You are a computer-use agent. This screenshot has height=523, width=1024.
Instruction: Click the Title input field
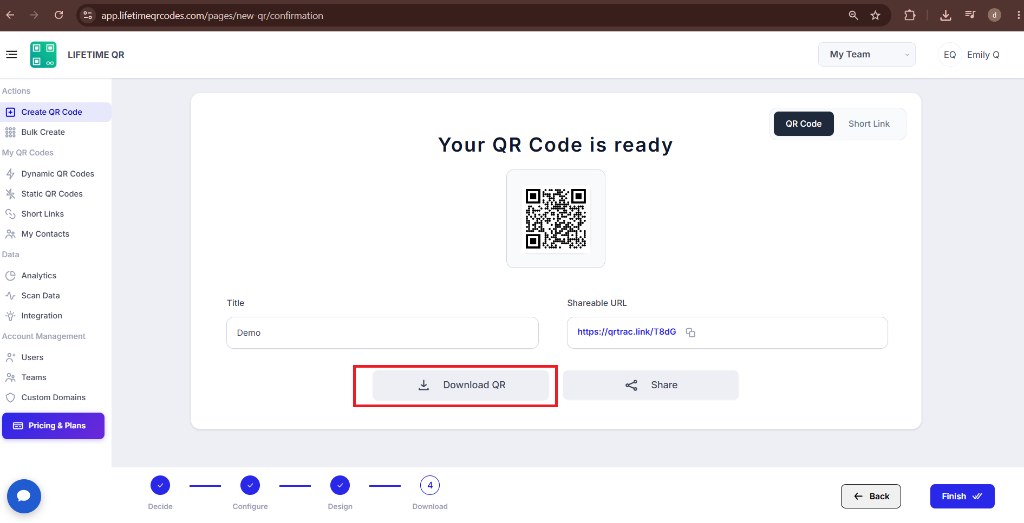coord(382,333)
